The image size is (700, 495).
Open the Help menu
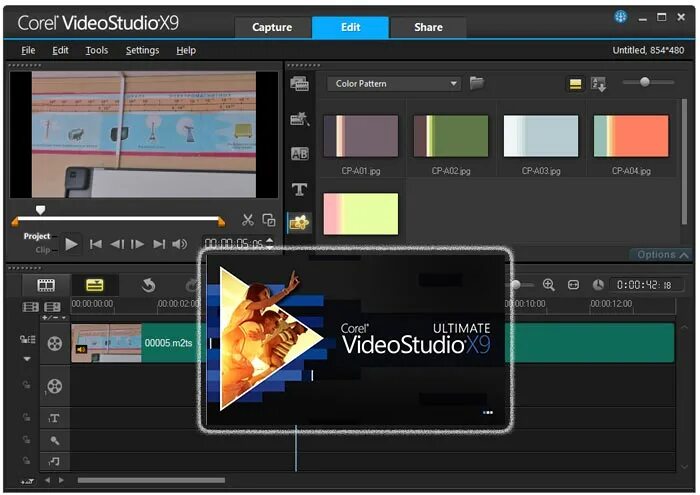(186, 50)
